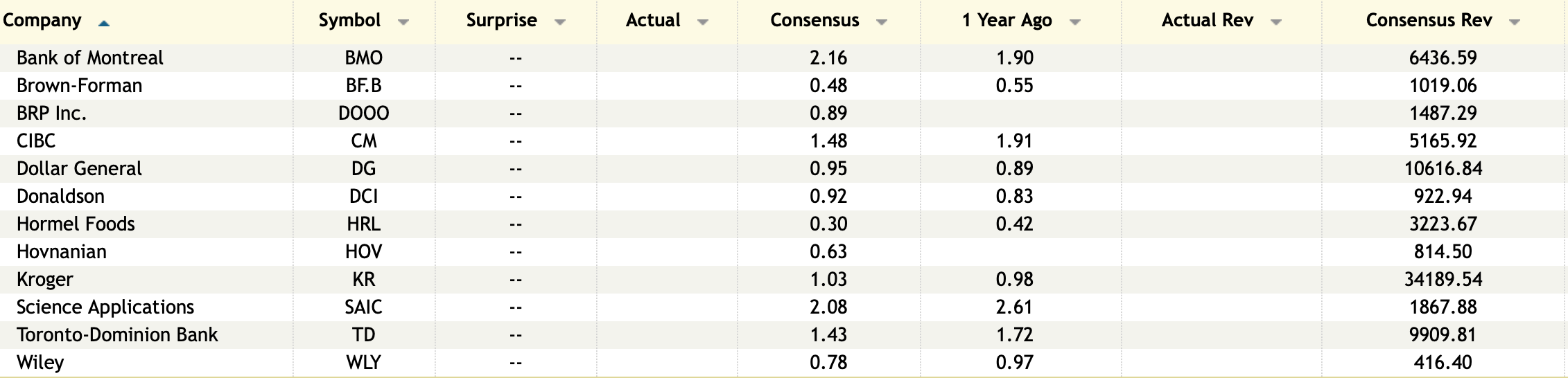Click the Consensus column sort arrow
This screenshot has width=1568, height=378.
(x=881, y=22)
